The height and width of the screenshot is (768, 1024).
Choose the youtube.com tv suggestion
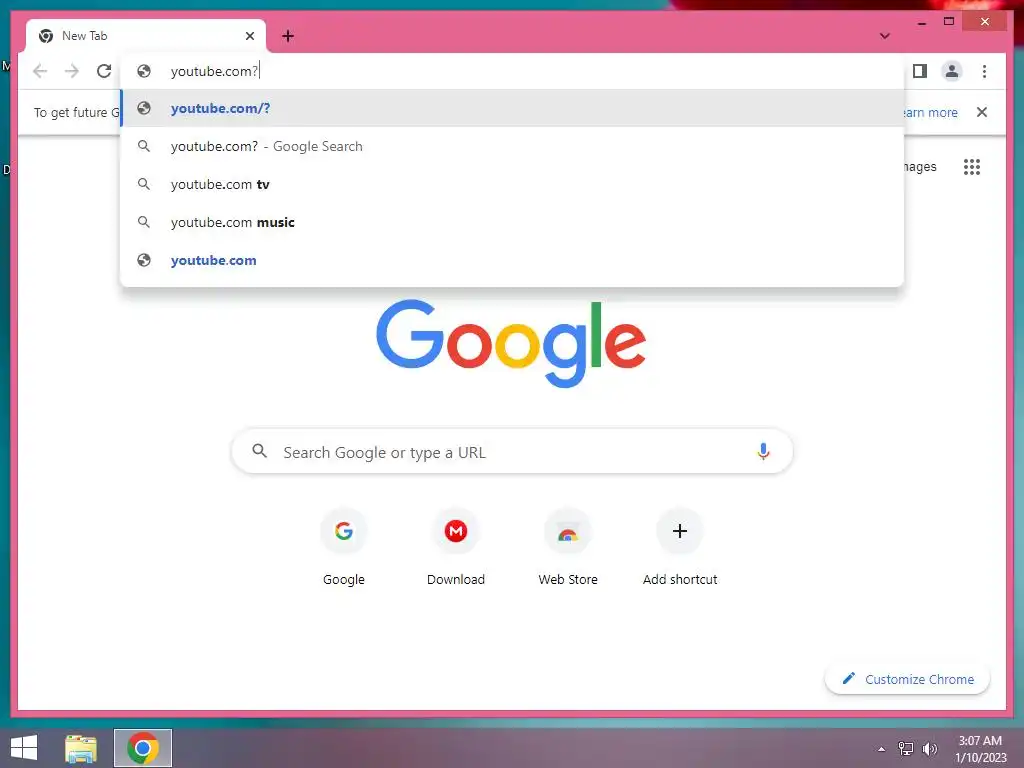(512, 184)
